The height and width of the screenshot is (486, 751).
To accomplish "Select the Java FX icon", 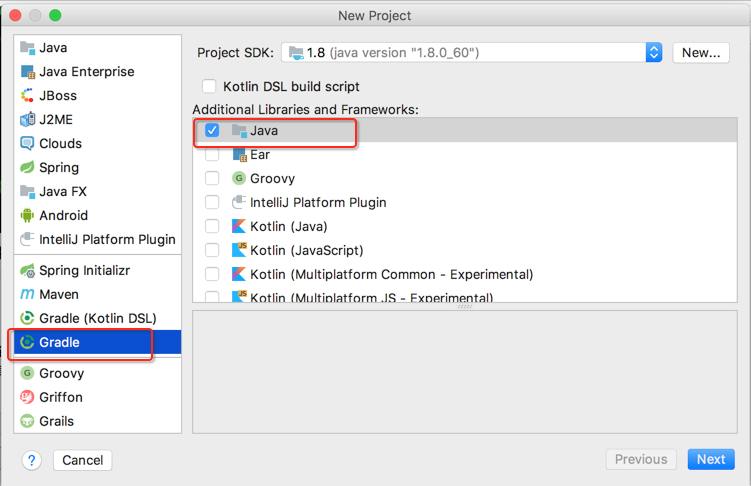I will pyautogui.click(x=27, y=192).
